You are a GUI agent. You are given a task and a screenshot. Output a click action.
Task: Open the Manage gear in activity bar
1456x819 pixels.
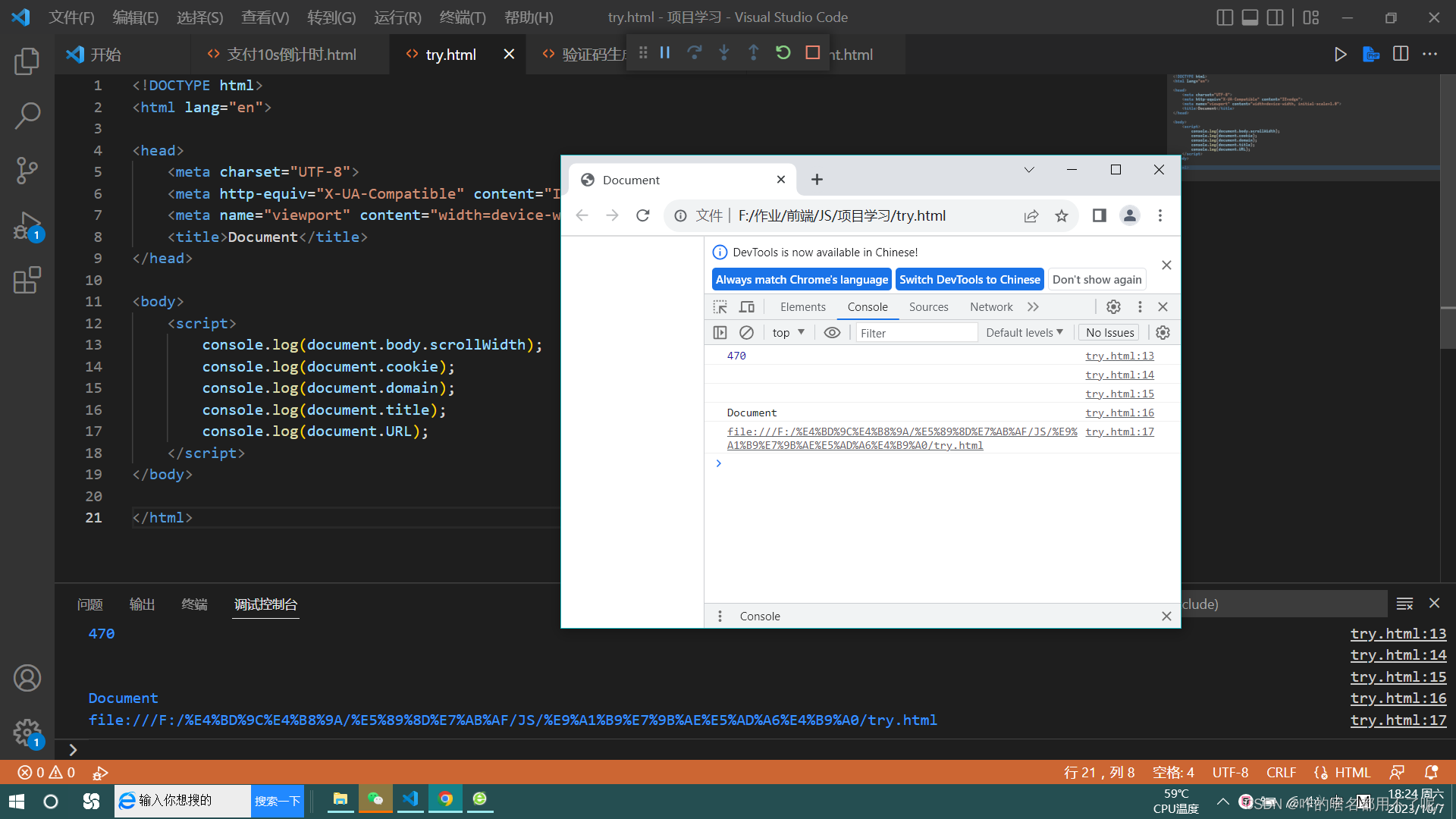pos(27,733)
